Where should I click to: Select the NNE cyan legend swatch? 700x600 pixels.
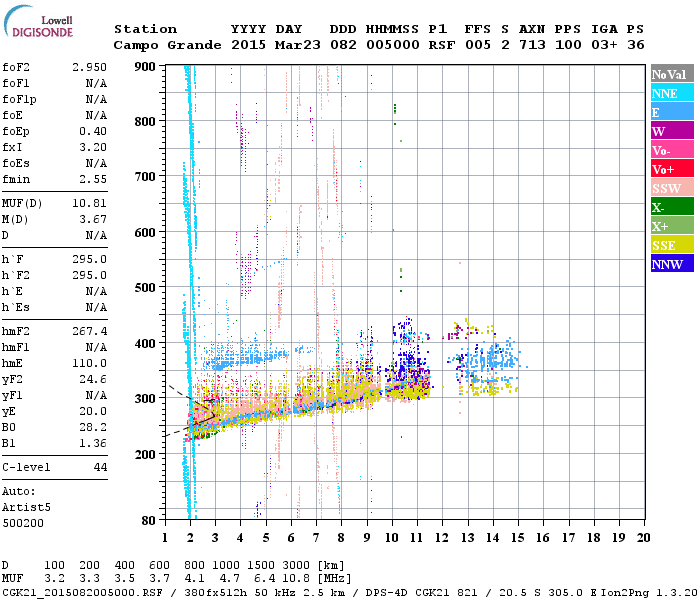pyautogui.click(x=672, y=93)
